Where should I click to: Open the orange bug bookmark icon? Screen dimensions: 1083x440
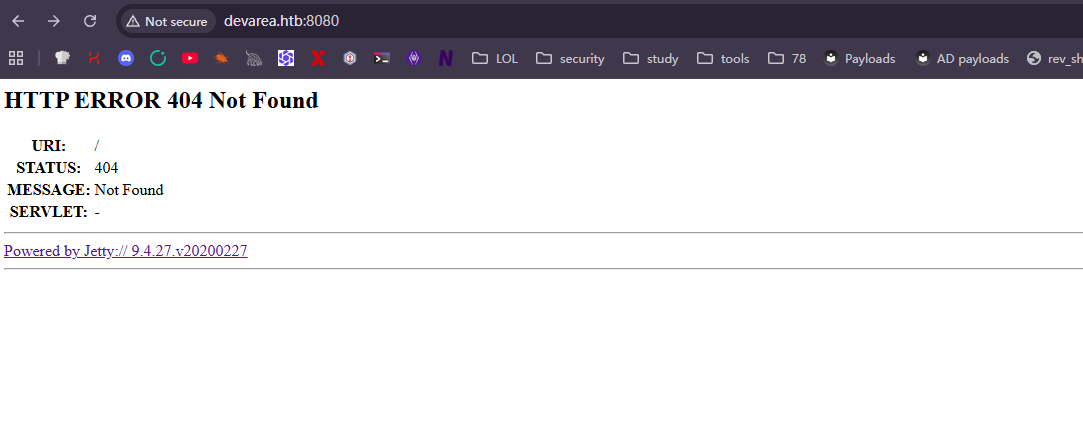(222, 59)
